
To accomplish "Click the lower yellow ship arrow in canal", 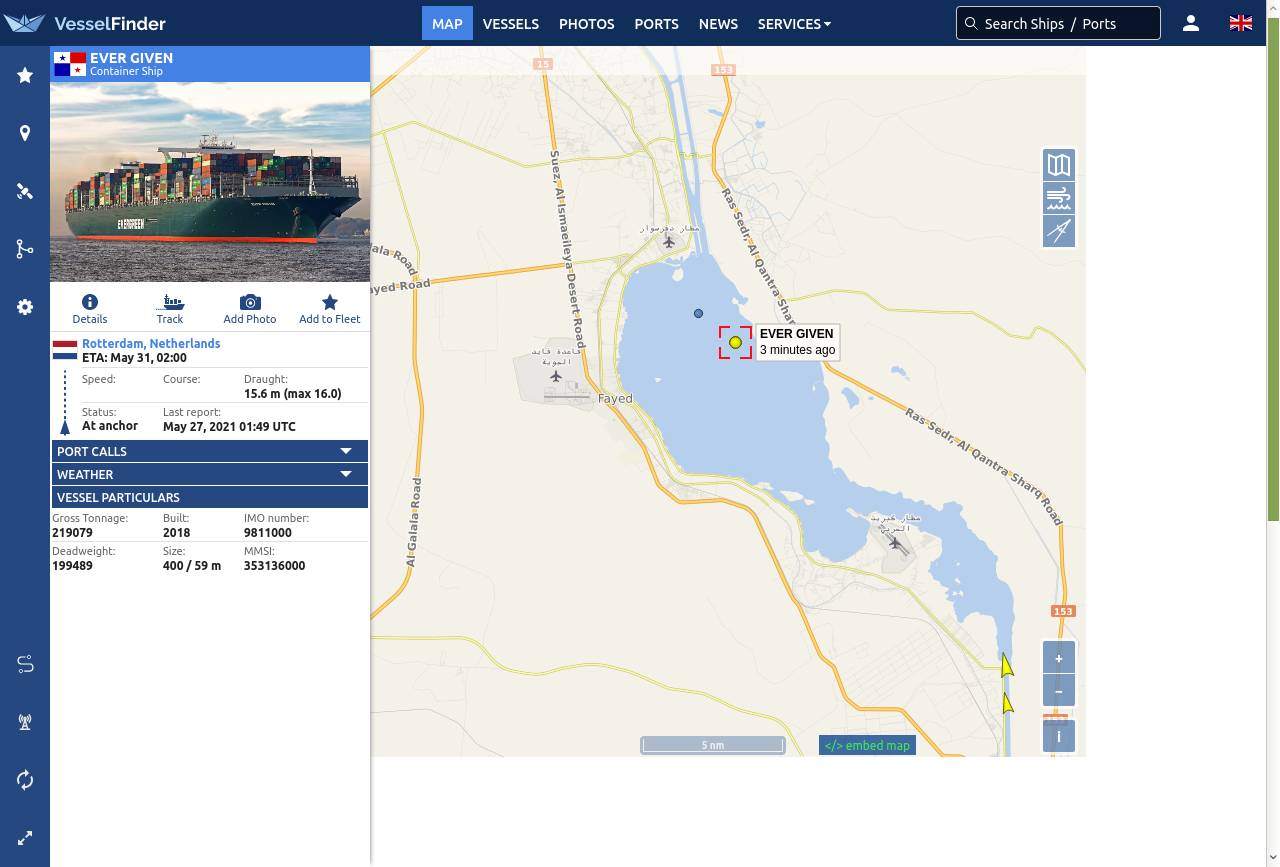I will click(1008, 703).
